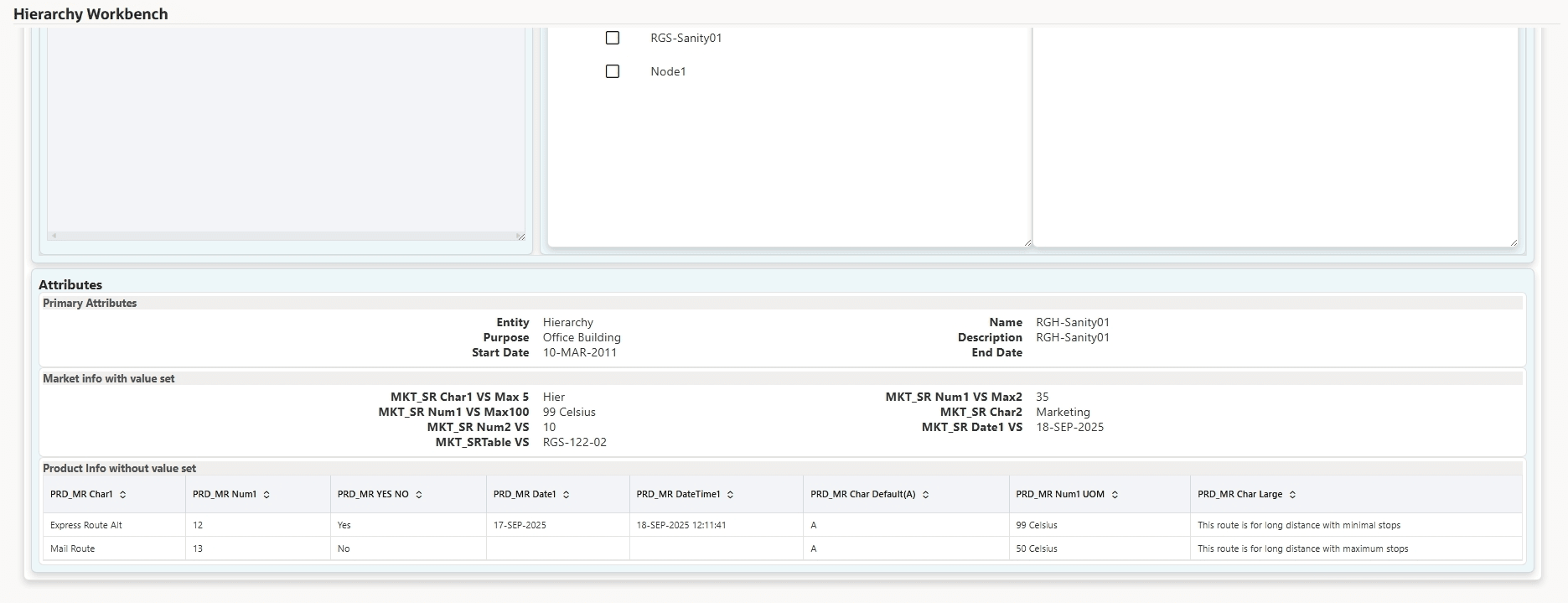Click the Attributes panel heading
The height and width of the screenshot is (603, 1568).
pyautogui.click(x=70, y=285)
